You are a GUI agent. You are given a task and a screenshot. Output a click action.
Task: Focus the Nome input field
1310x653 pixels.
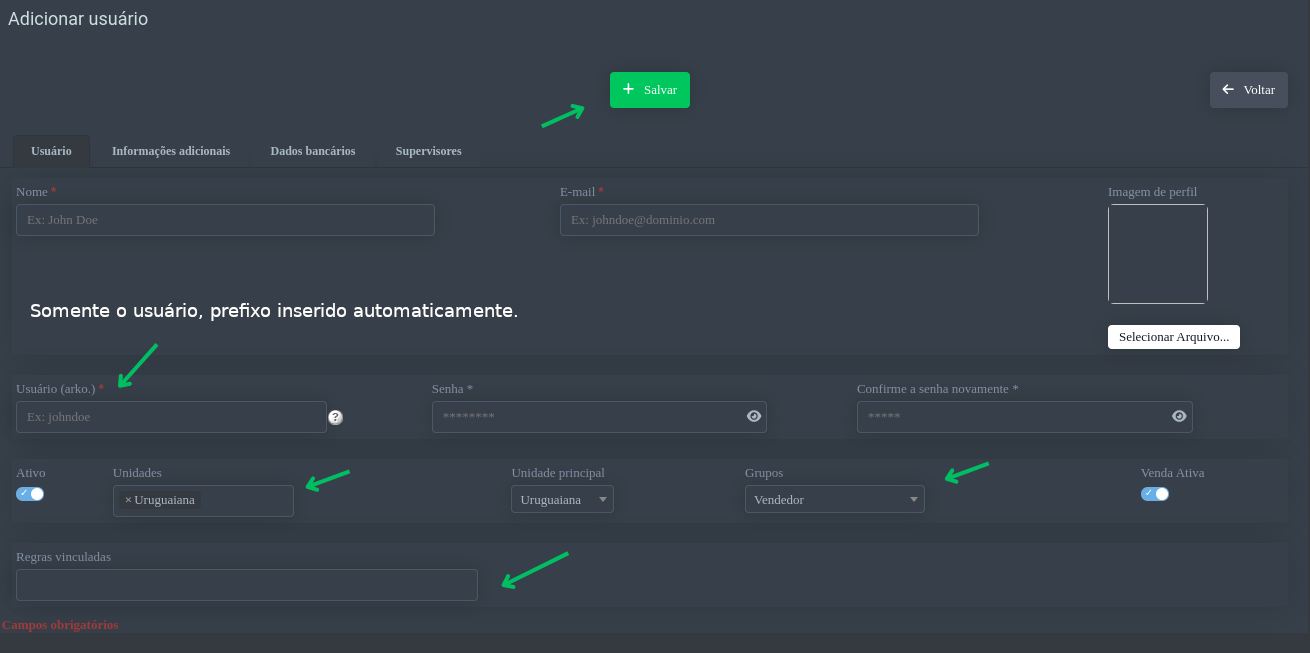click(225, 220)
